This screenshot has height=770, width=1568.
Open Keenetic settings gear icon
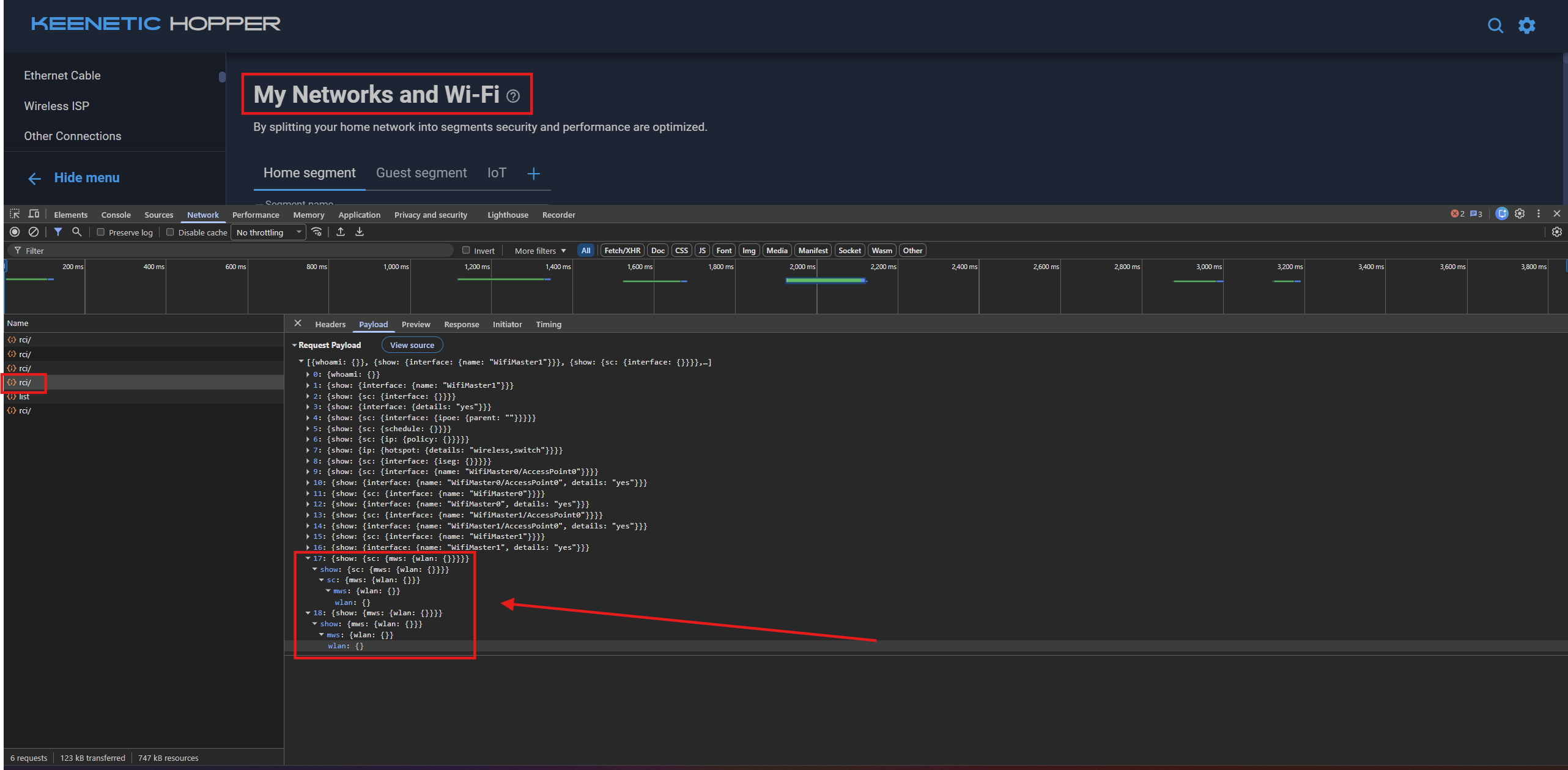tap(1526, 26)
